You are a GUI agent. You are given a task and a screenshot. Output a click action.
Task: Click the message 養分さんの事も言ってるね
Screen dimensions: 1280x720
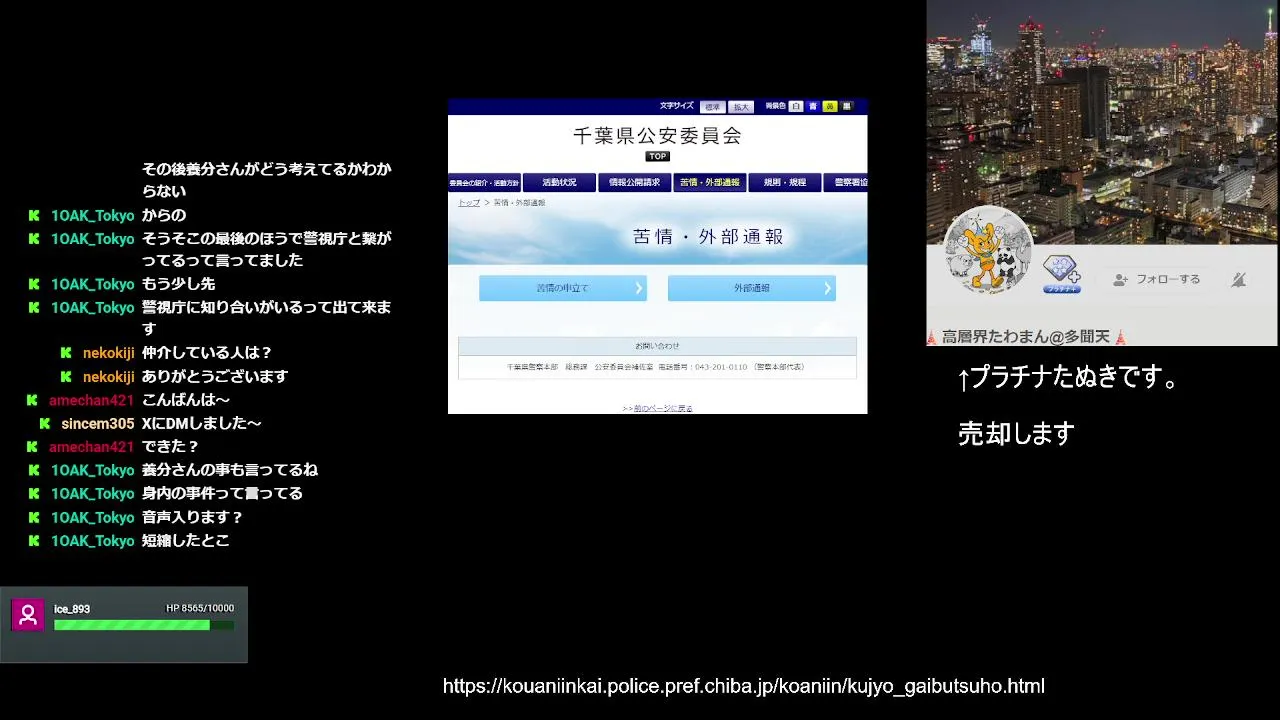(230, 470)
